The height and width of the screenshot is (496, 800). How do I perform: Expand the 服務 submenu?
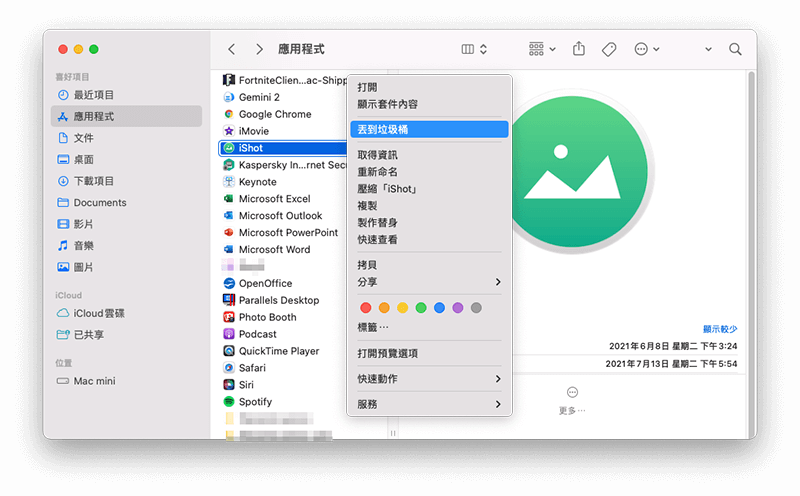pos(429,404)
